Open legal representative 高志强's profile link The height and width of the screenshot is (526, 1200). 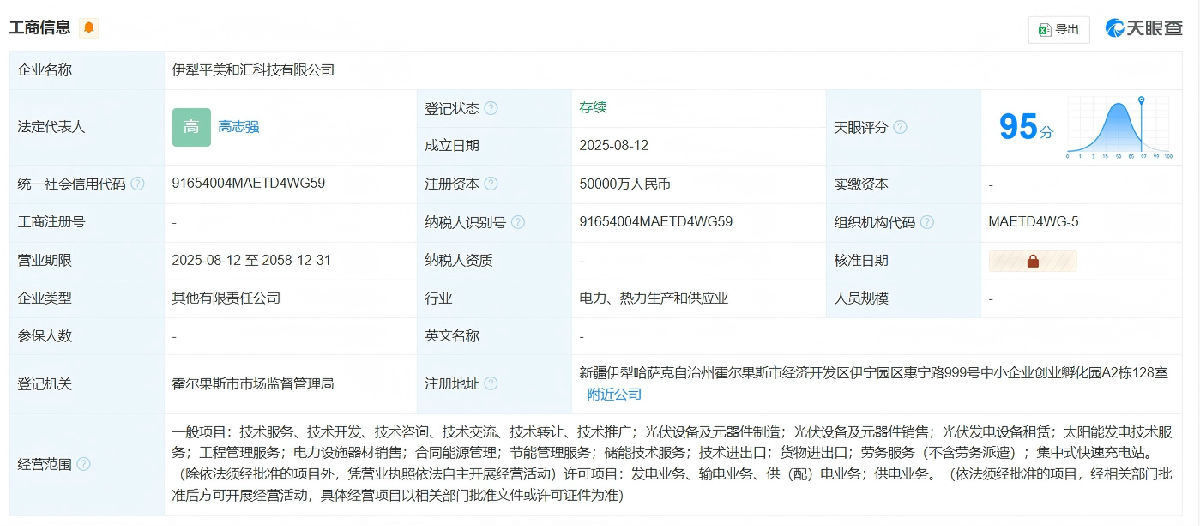[239, 127]
